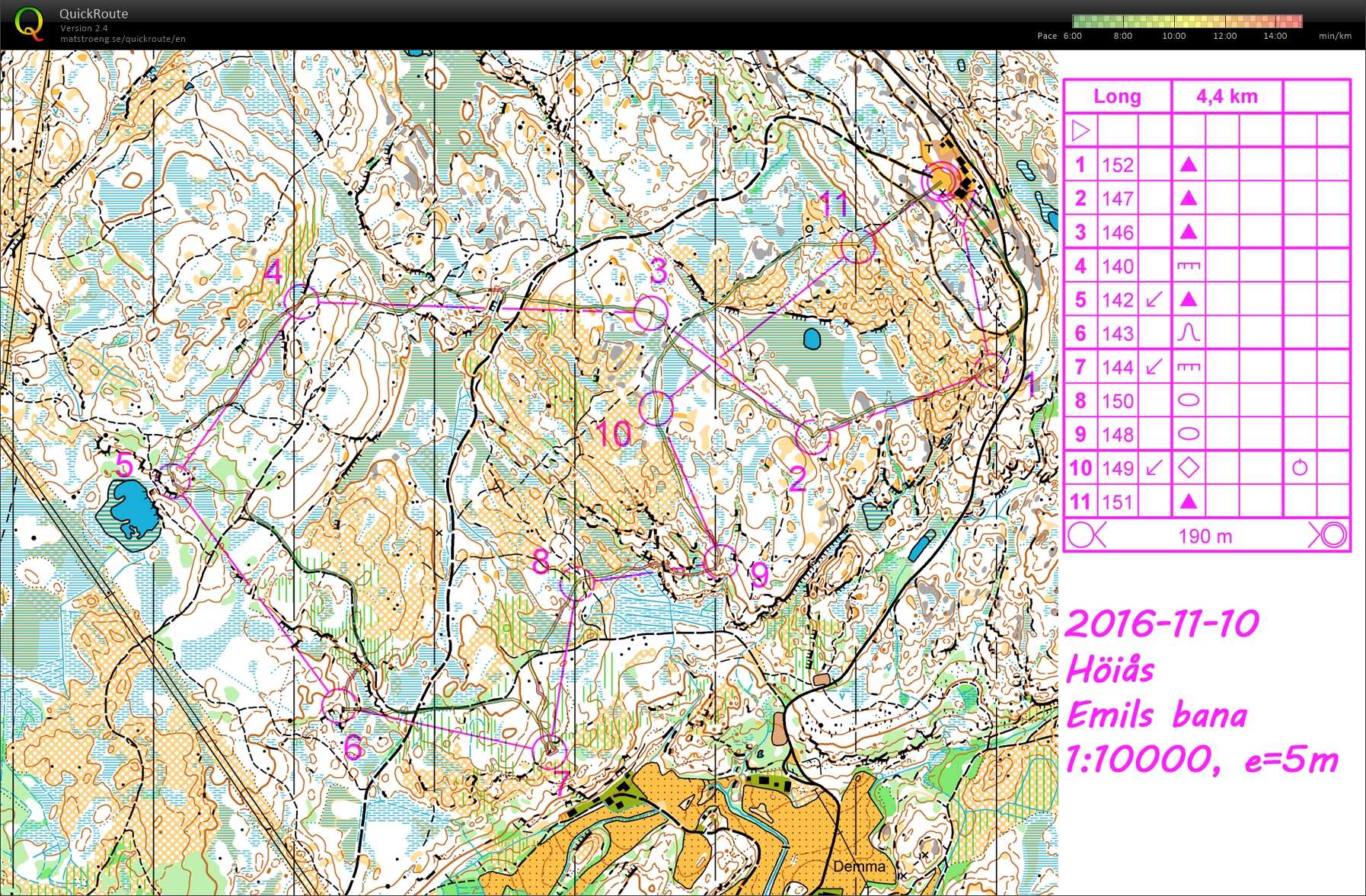The height and width of the screenshot is (896, 1366).
Task: Click control code 150 in the table
Action: (1117, 401)
